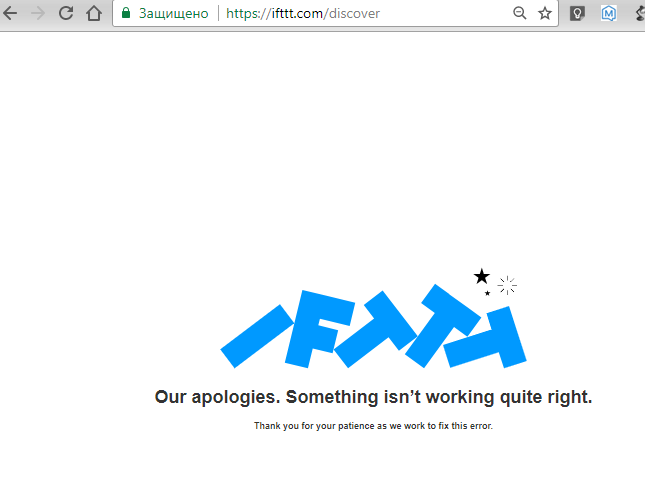Open the browser home page
This screenshot has width=645, height=493.
pyautogui.click(x=94, y=13)
